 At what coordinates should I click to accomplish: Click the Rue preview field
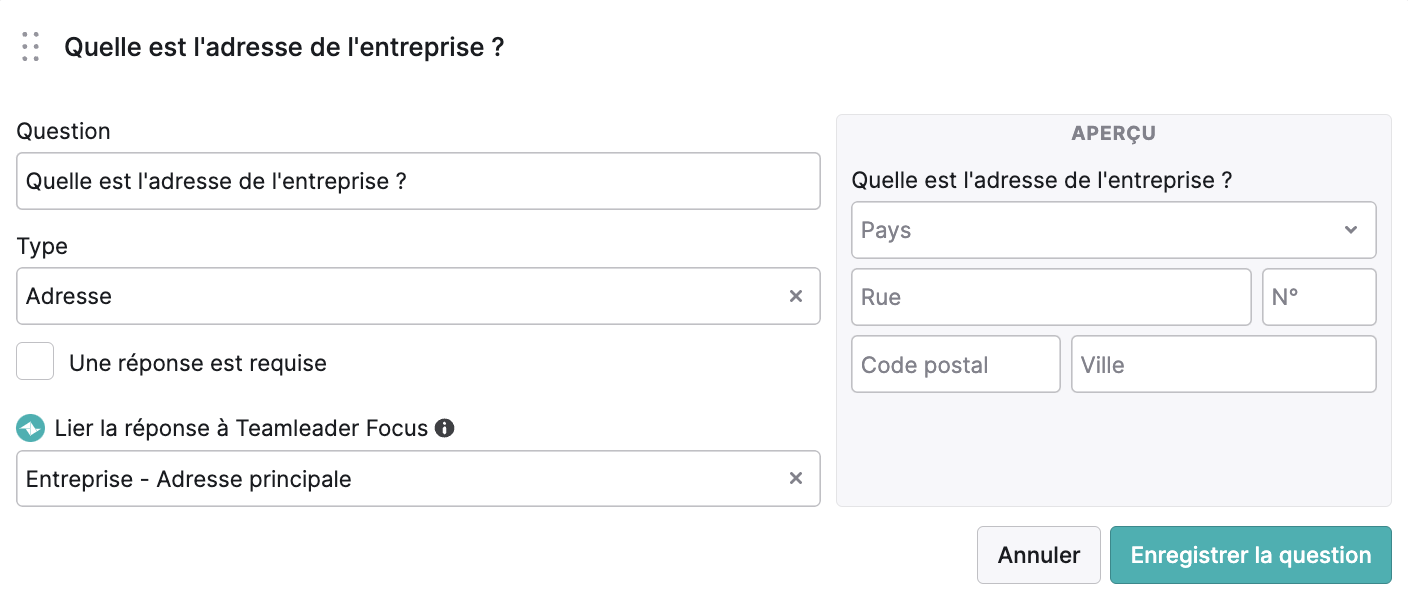(1051, 297)
